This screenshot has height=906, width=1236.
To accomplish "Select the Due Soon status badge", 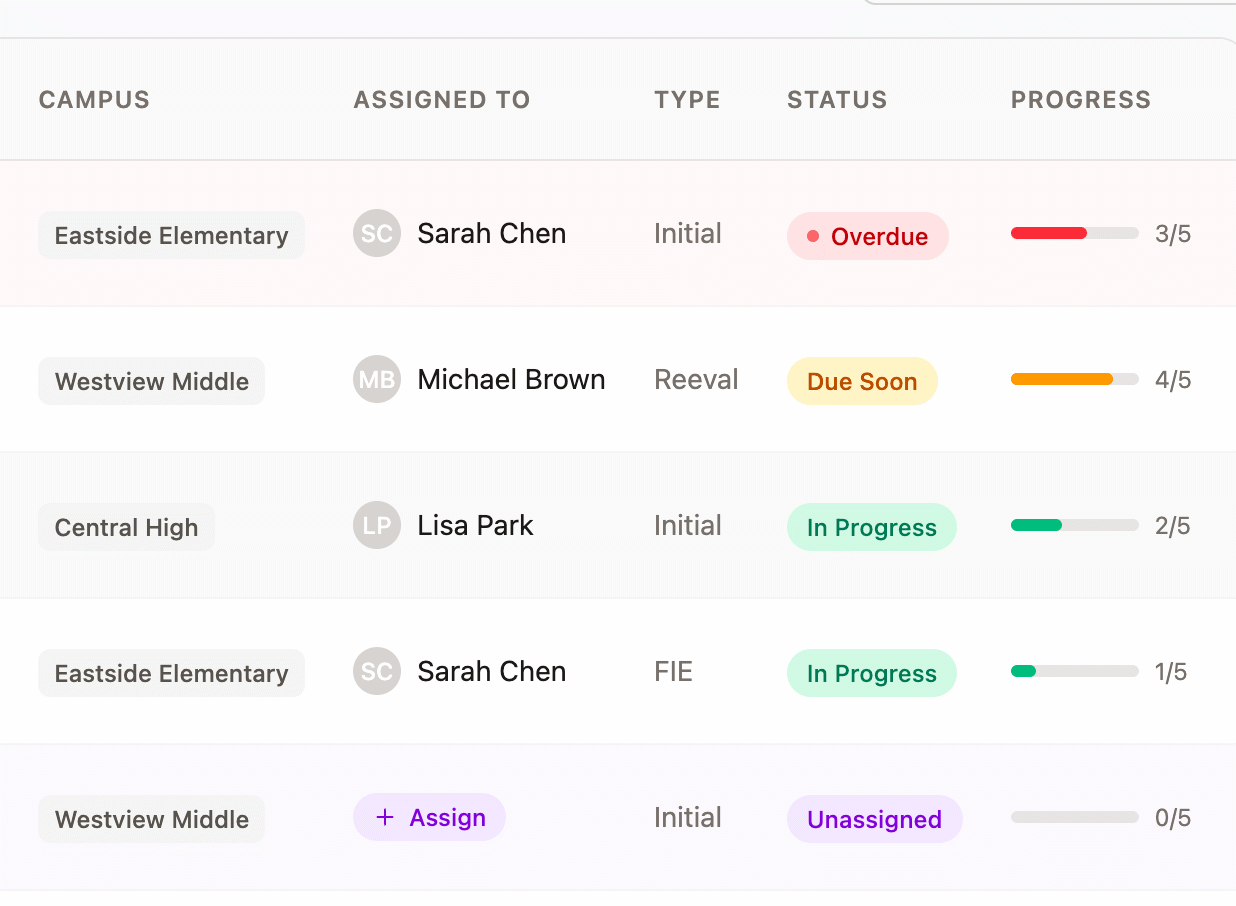I will click(862, 381).
